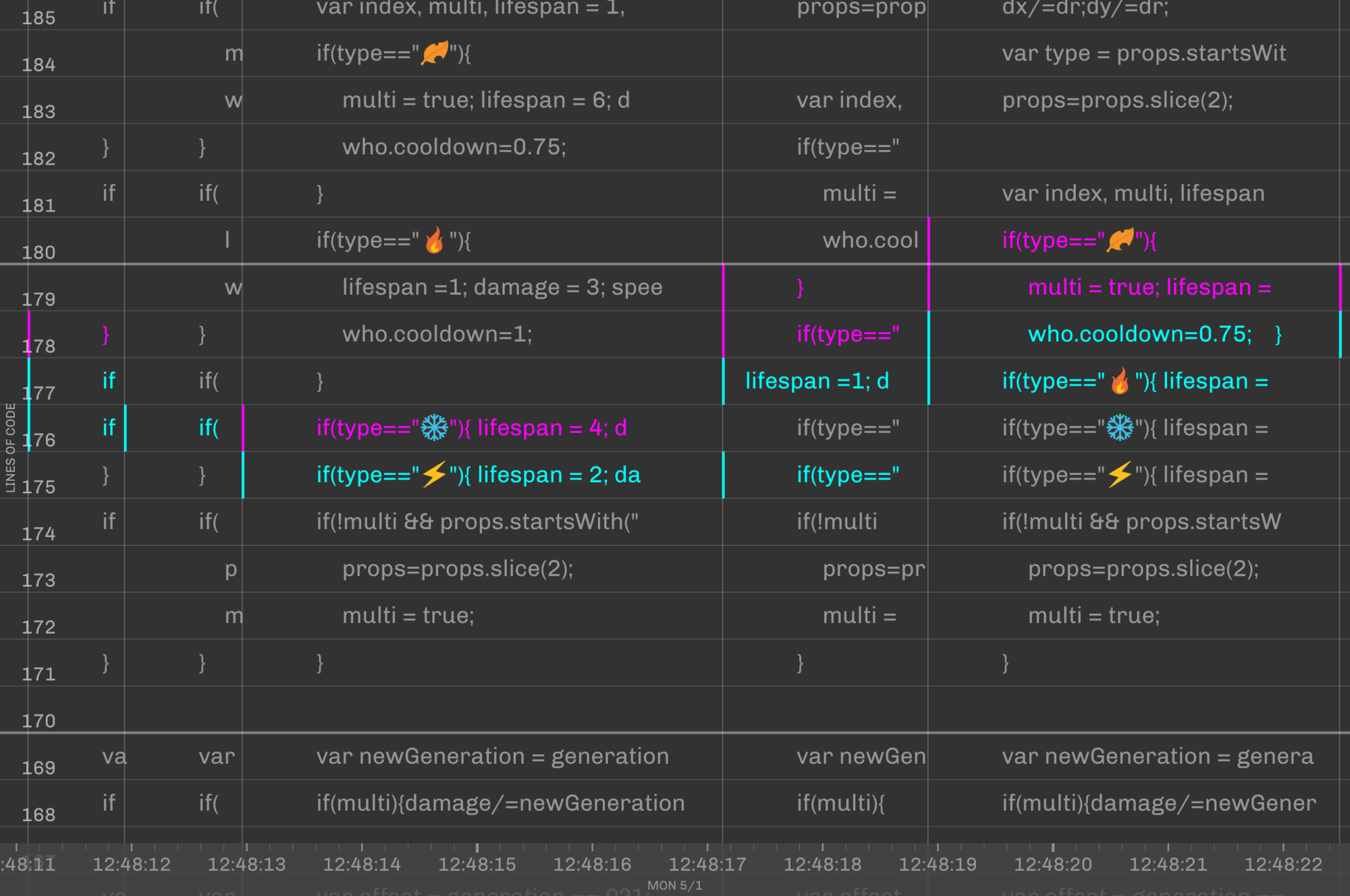Click the MON 5/1 date label
The height and width of the screenshot is (896, 1350).
click(674, 885)
